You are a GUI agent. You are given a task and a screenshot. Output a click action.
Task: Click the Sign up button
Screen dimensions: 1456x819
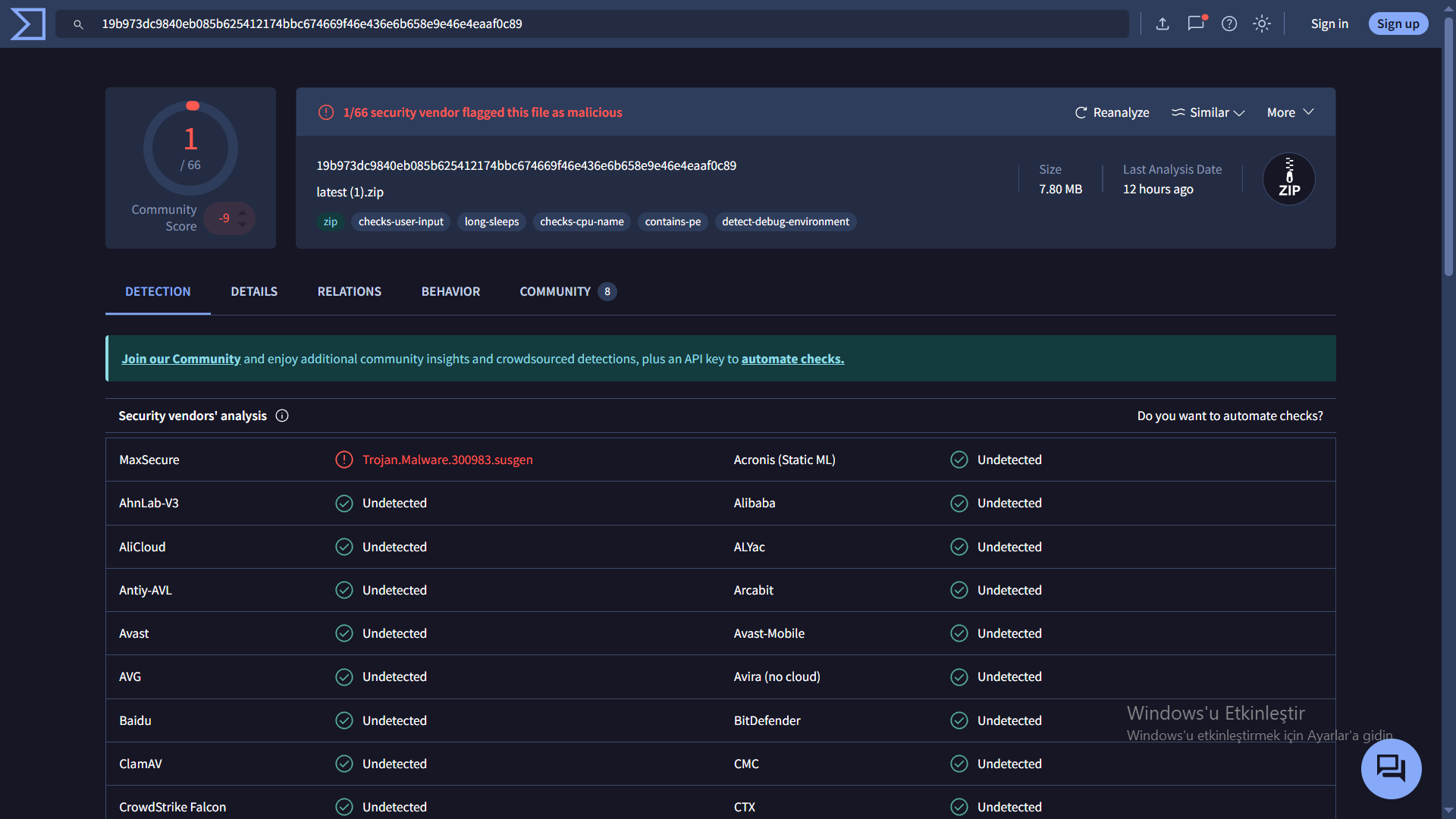pos(1398,24)
